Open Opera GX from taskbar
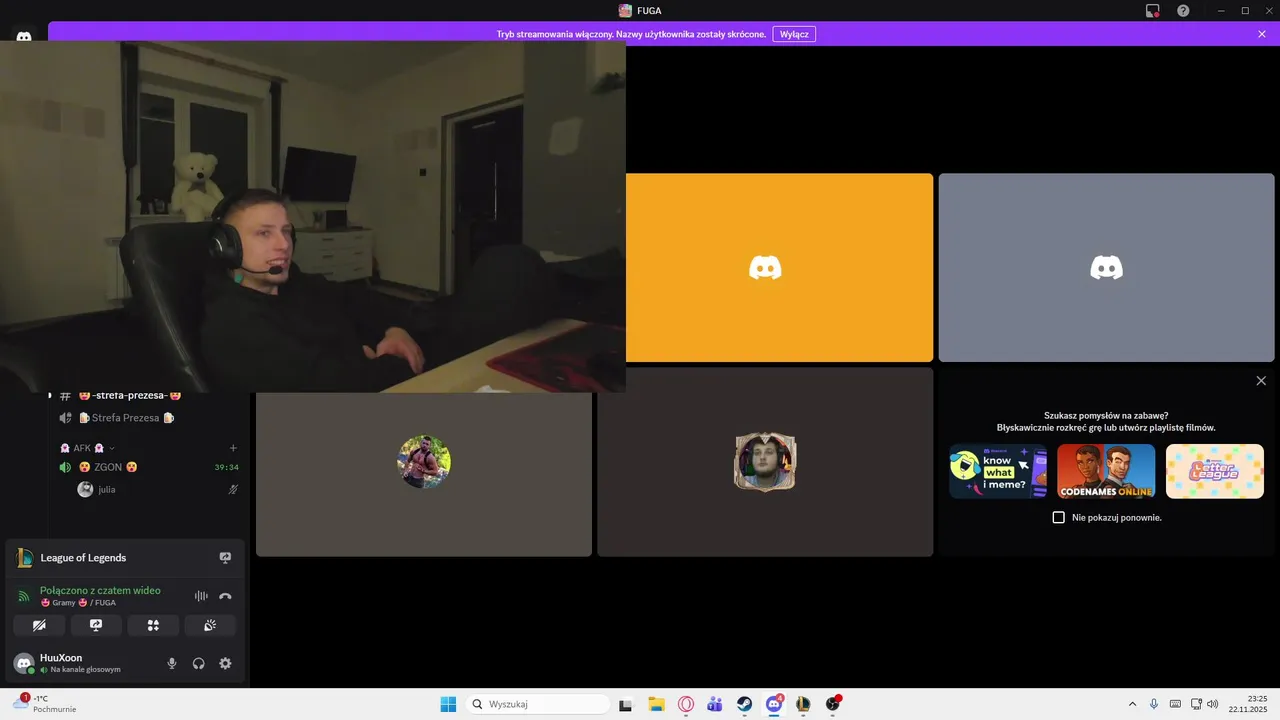This screenshot has height=720, width=1280. [x=686, y=704]
